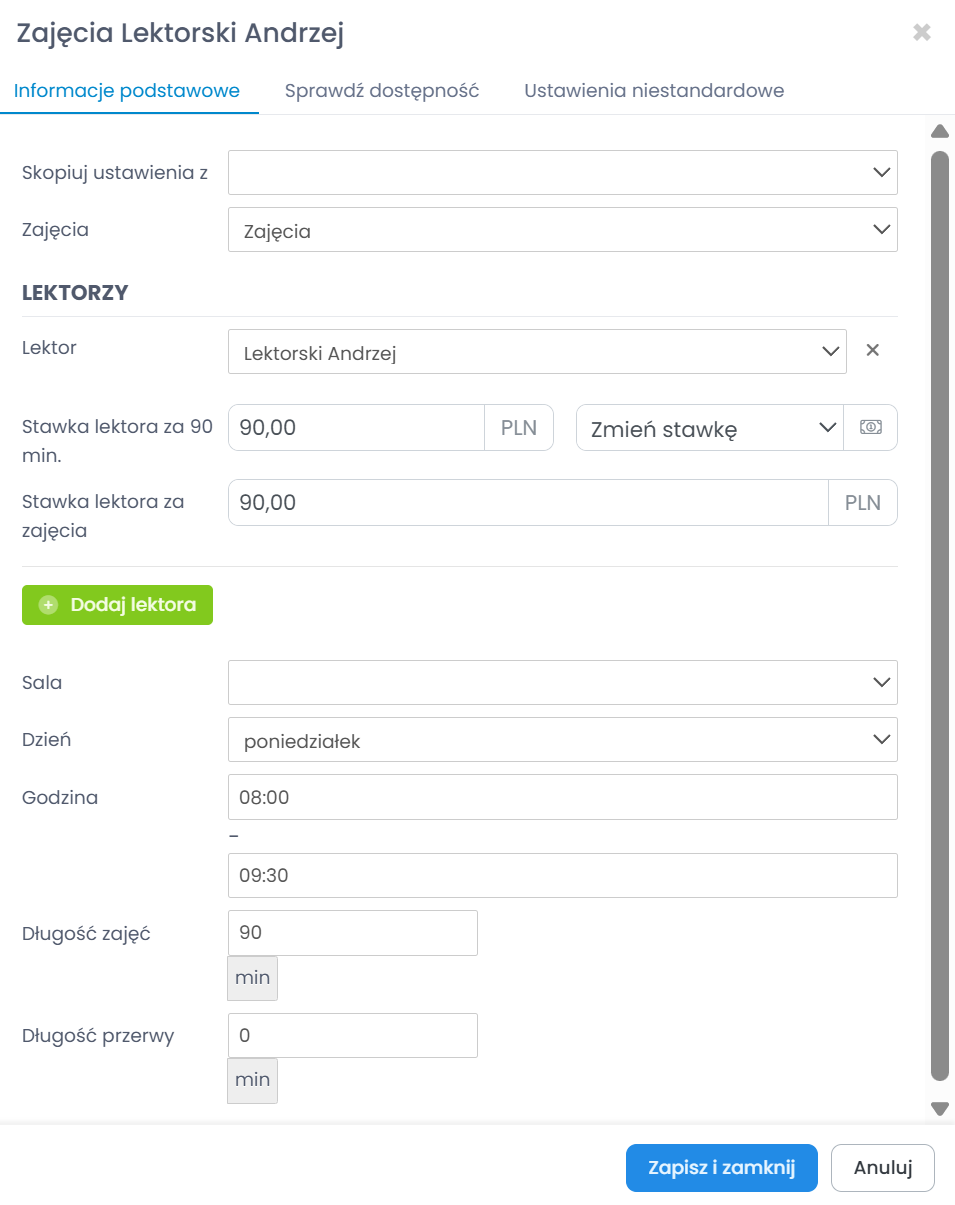Click the Długość zajęć input field

[x=353, y=933]
